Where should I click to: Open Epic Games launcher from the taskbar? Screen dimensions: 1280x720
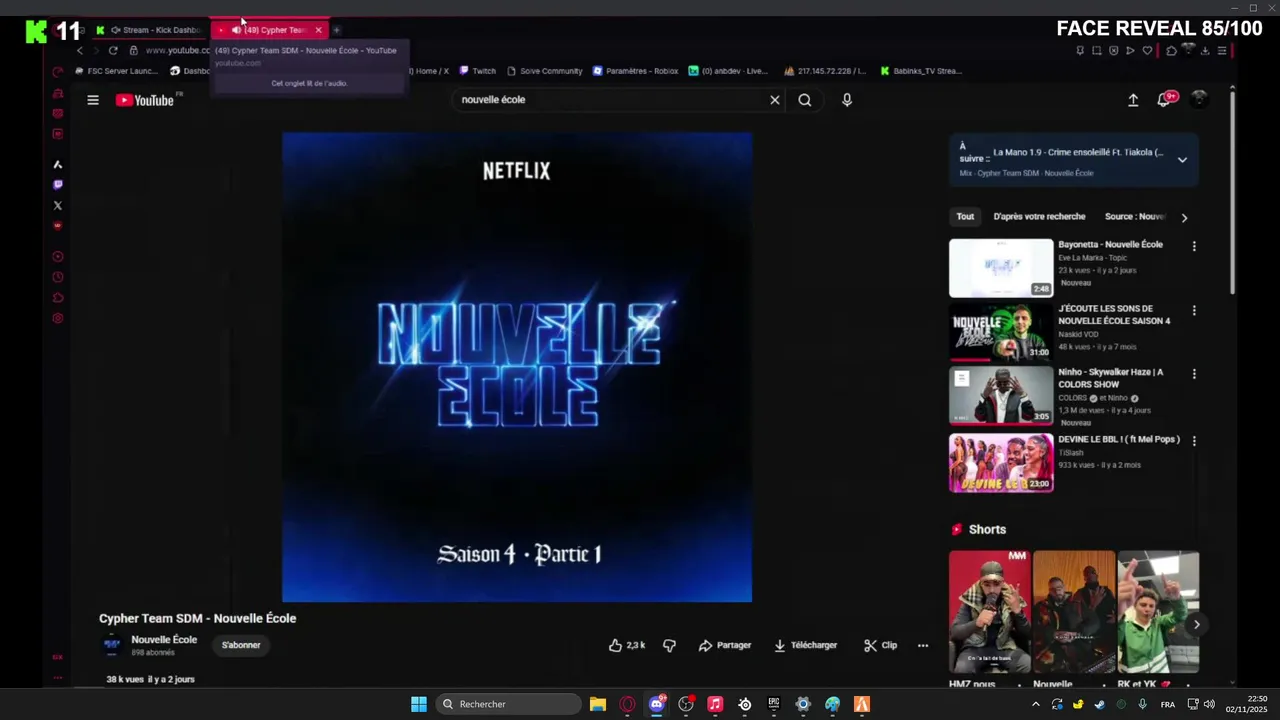coord(774,704)
